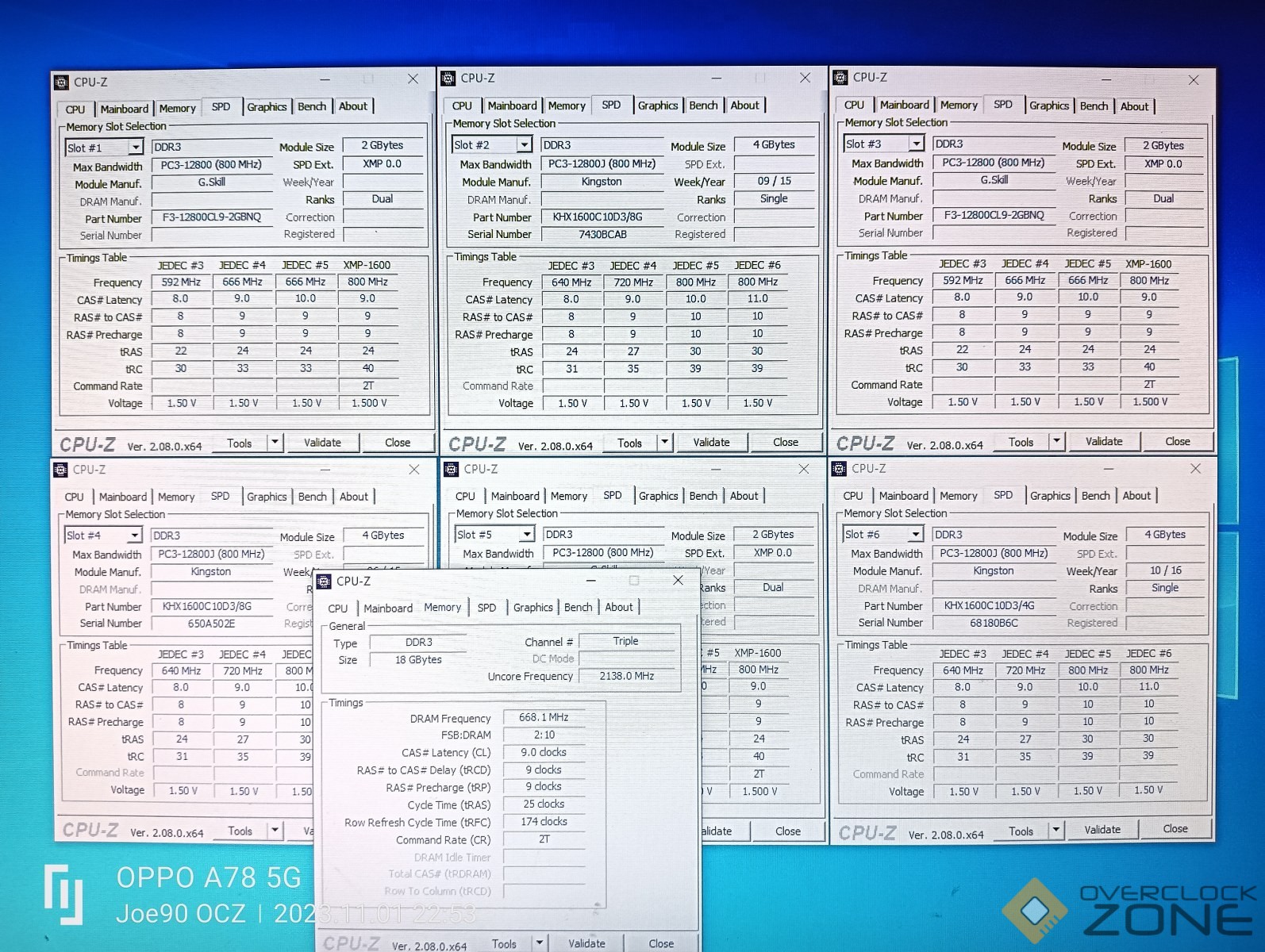Expand Tools arrow in Slot #3 window
Image resolution: width=1265 pixels, height=952 pixels.
pos(1056,441)
